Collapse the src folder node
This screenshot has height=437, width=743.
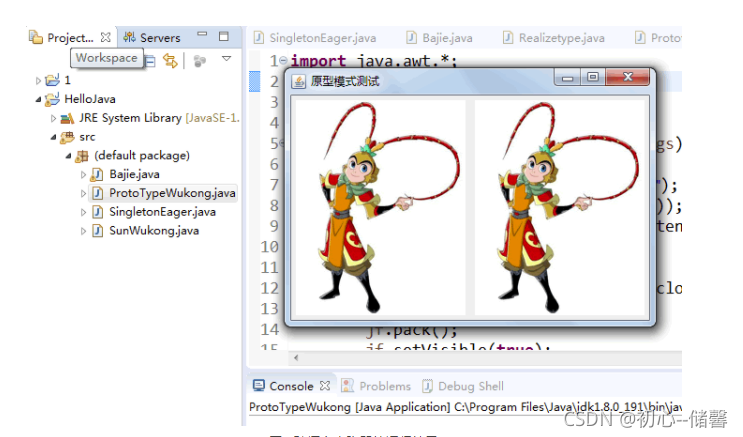[54, 137]
